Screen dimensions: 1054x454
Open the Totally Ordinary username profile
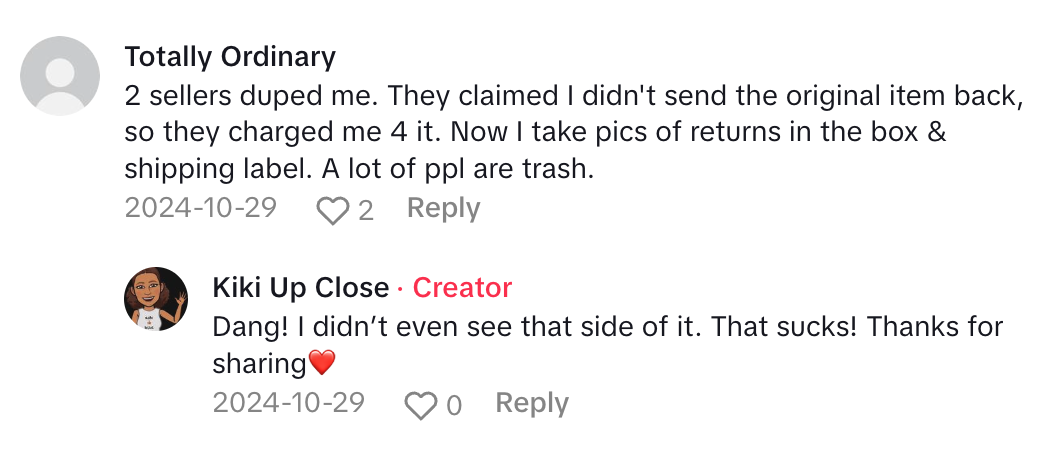(230, 56)
